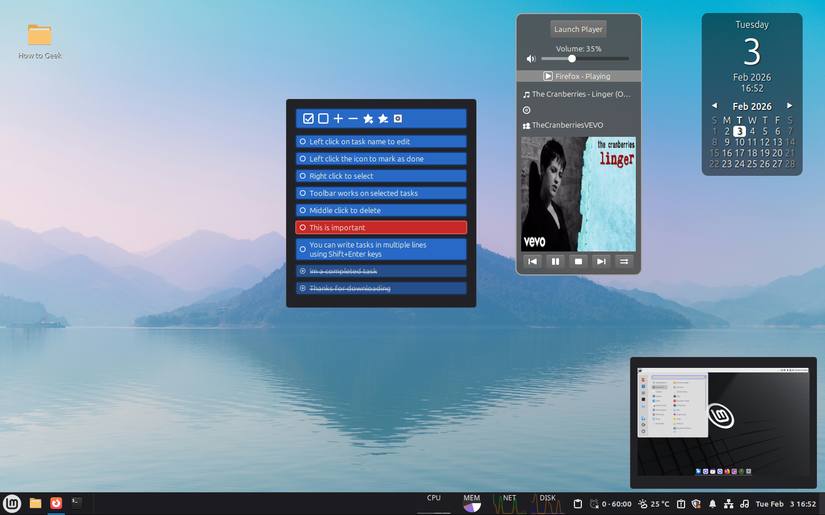
Task: Mark 'Left click on task name to edit' done
Action: tap(303, 142)
